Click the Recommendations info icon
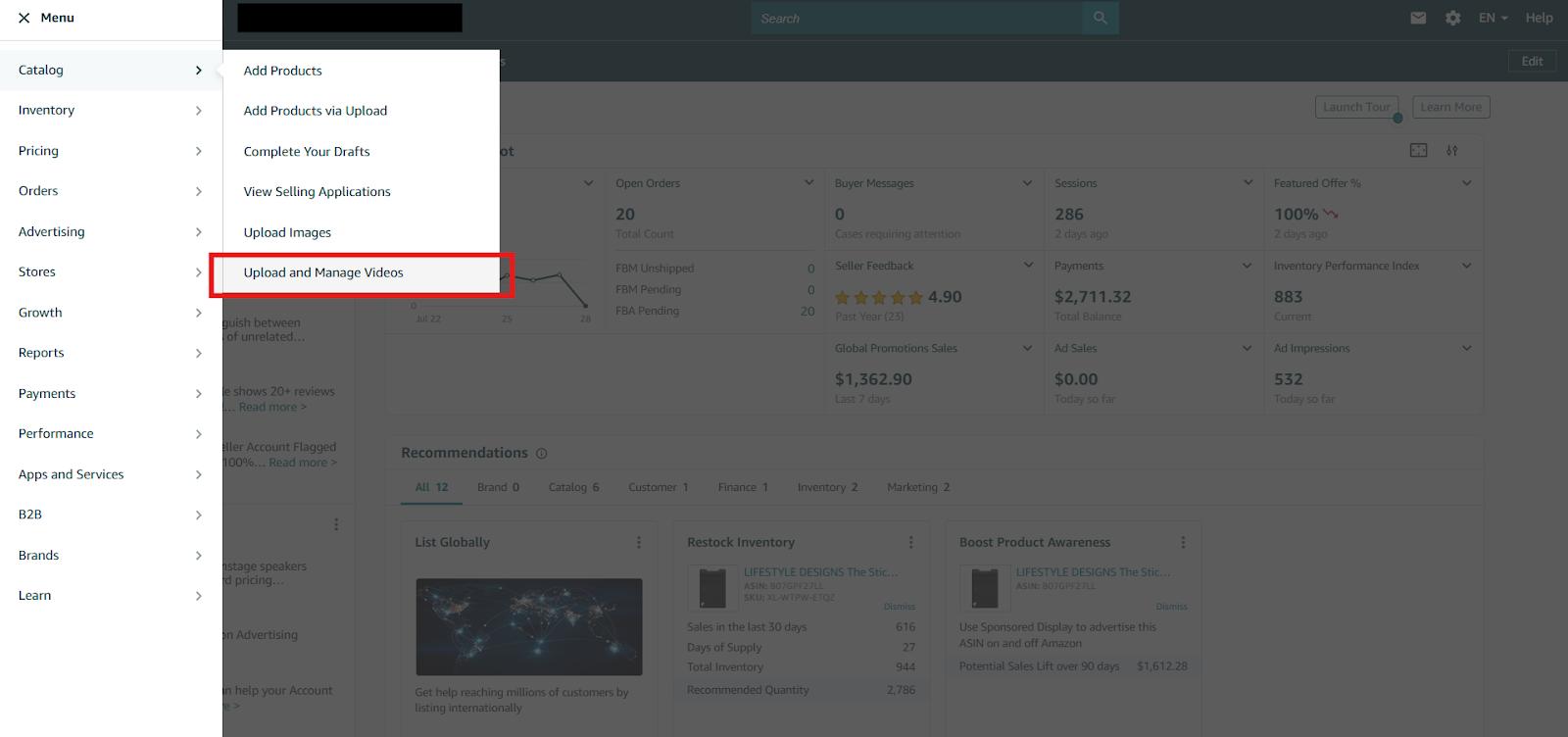1568x737 pixels. click(541, 454)
